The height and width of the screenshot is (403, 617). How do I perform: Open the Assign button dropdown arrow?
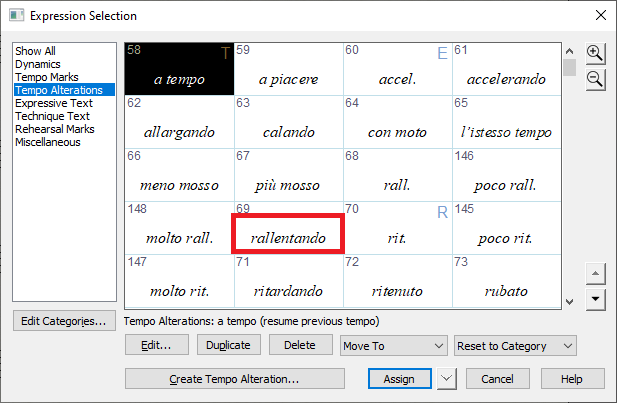pyautogui.click(x=447, y=379)
